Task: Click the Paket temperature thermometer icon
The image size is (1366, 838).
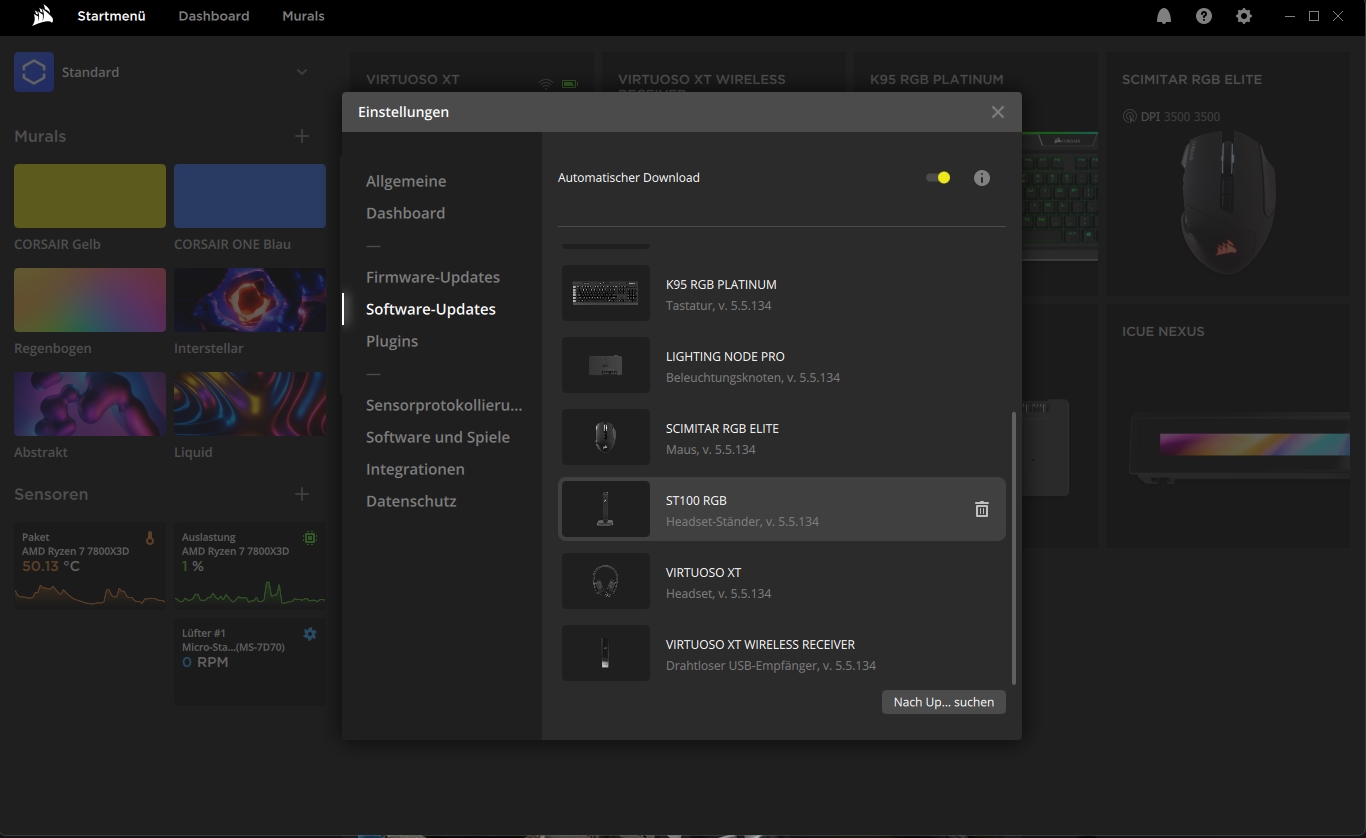Action: pyautogui.click(x=150, y=538)
